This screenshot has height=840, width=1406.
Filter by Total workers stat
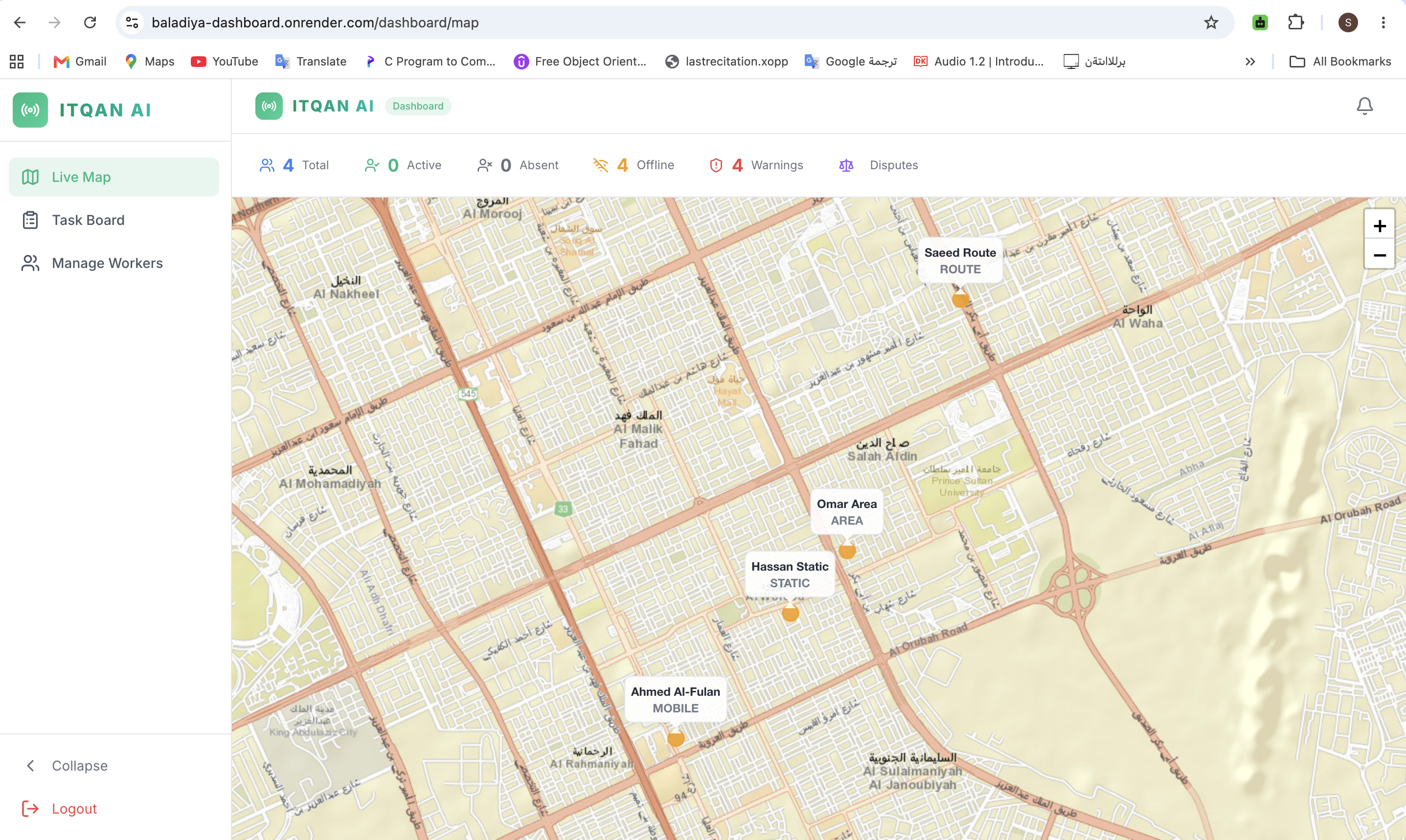coord(294,165)
